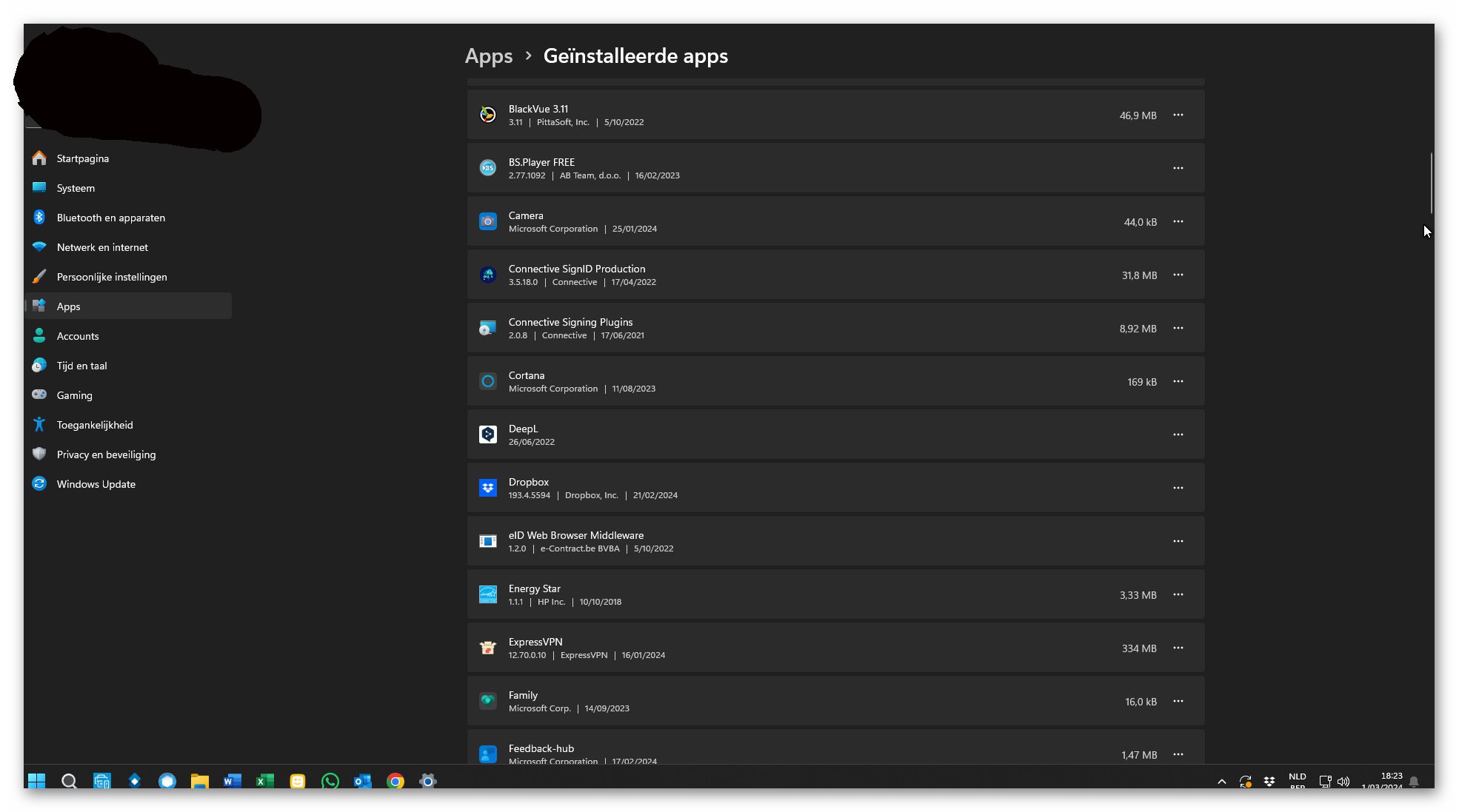Image resolution: width=1459 pixels, height=812 pixels.
Task: Click the Apps breadcrumb link
Action: (x=488, y=56)
